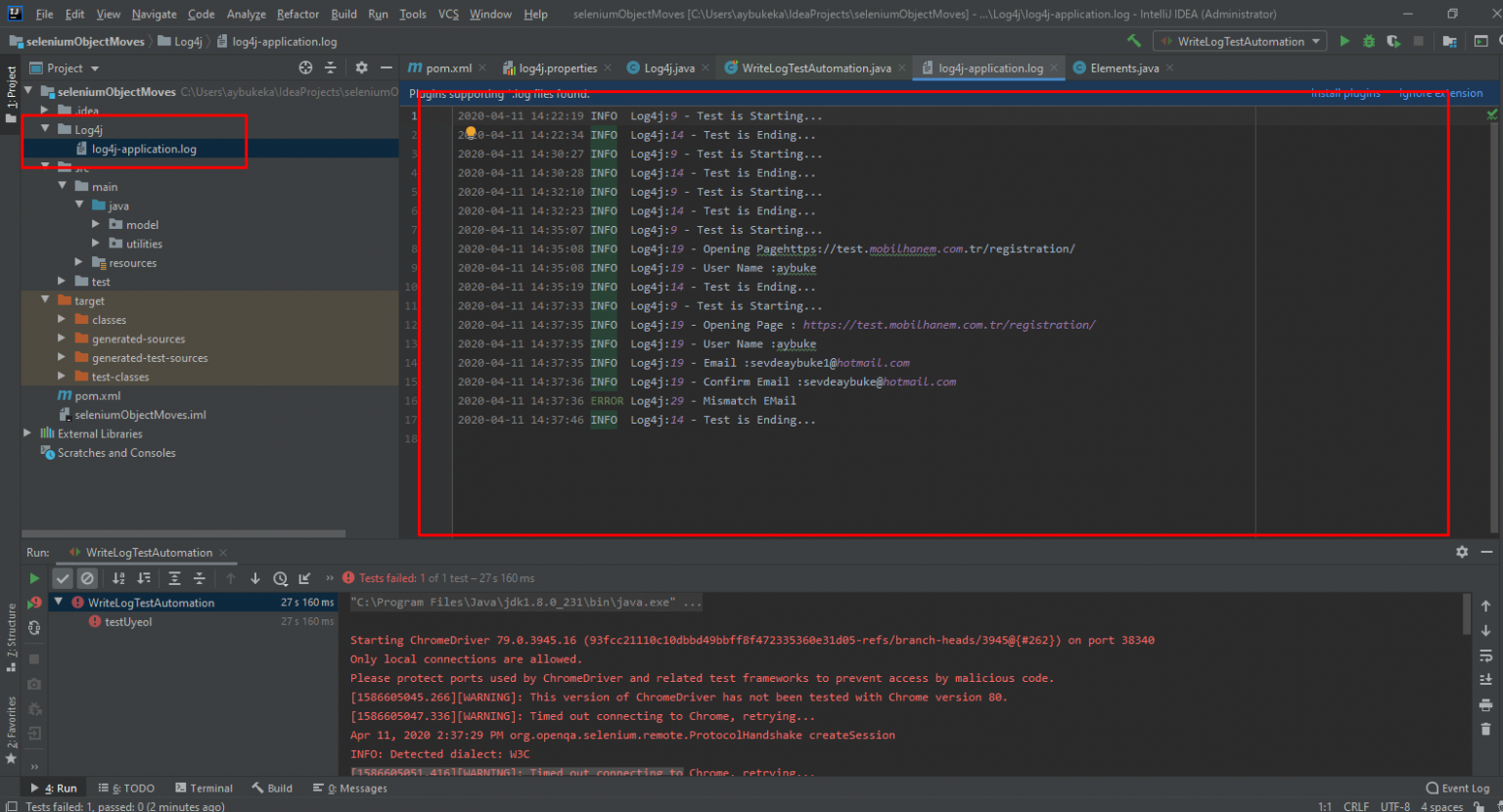Click the Project tree horizontal scrollbar
This screenshot has width=1503, height=812.
(183, 534)
